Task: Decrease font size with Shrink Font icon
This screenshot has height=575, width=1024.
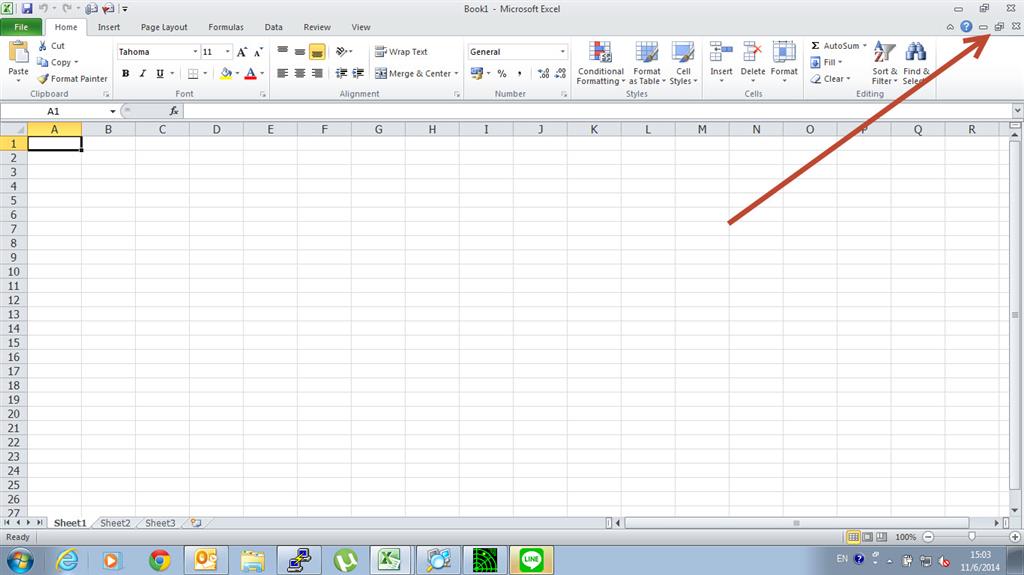Action: tap(258, 52)
